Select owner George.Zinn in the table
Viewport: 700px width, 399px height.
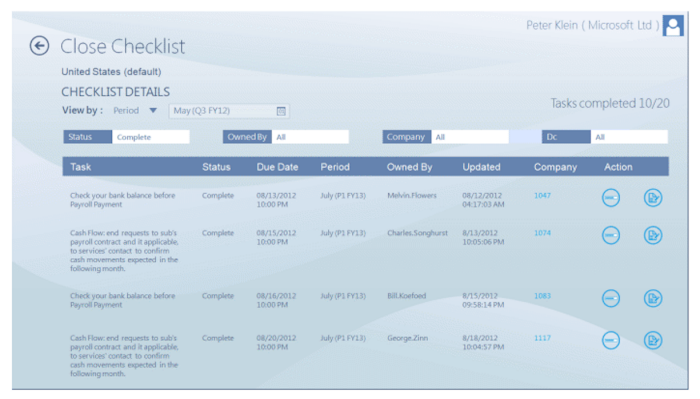pos(407,338)
